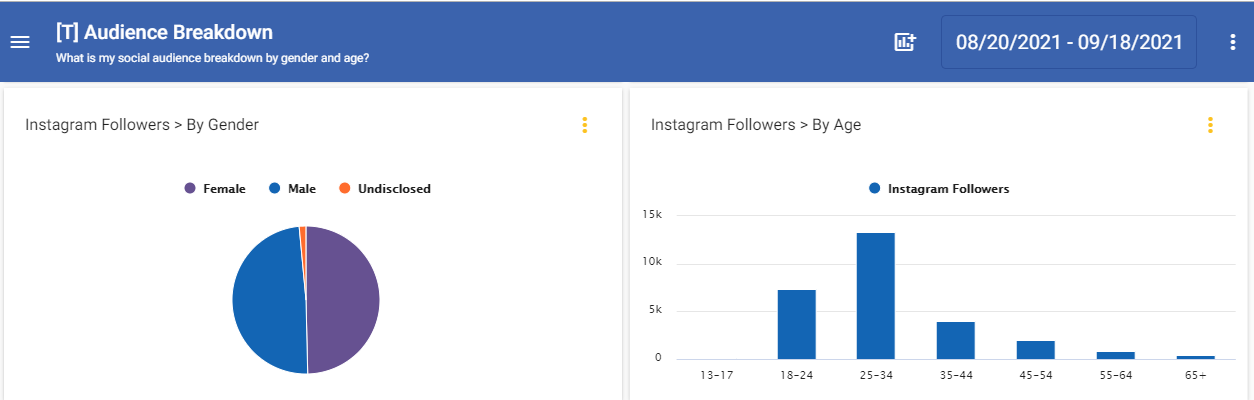Screen dimensions: 1254x400
Task: Click the orange Undisclosed legend color dot
Action: pos(345,188)
